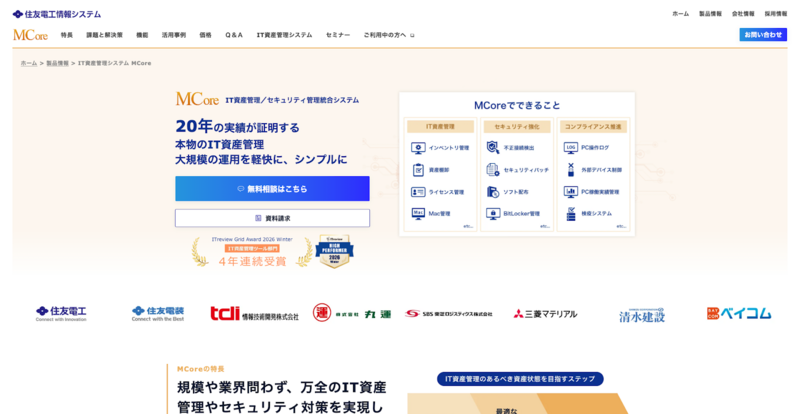Viewport: 800px width, 414px height.
Task: Click the 検疫システム checklist icon
Action: click(x=570, y=214)
